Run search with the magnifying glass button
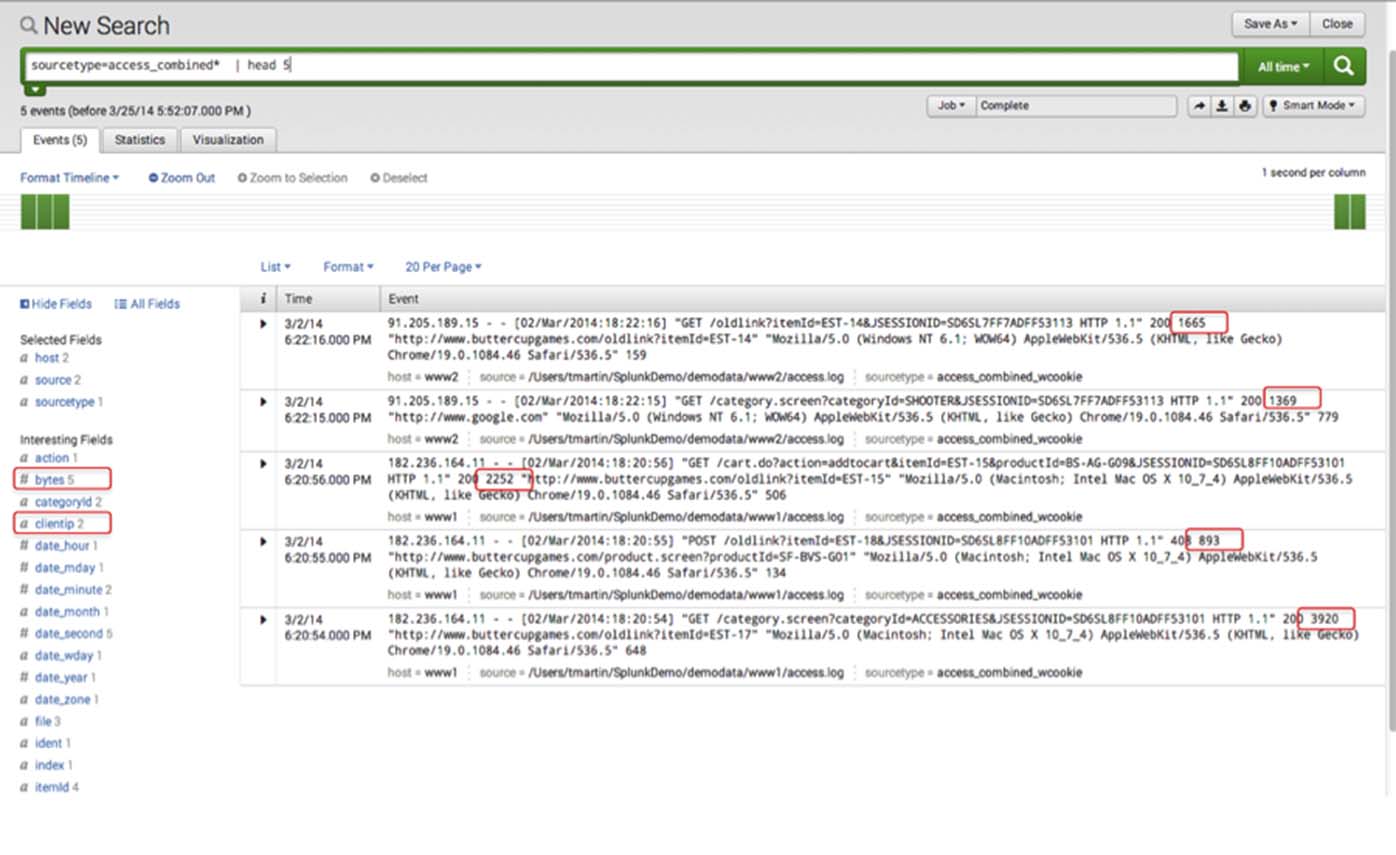The height and width of the screenshot is (855, 1396). coord(1344,66)
